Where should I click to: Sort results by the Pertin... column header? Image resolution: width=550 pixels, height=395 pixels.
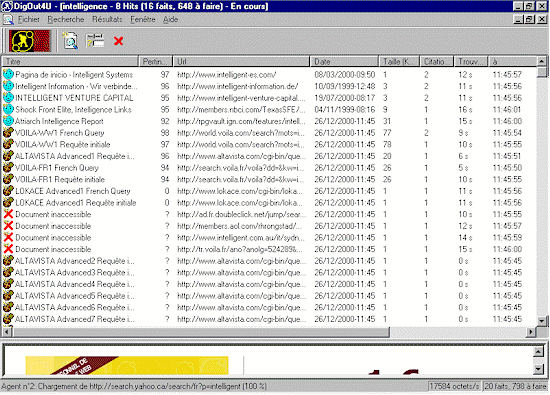pyautogui.click(x=156, y=61)
